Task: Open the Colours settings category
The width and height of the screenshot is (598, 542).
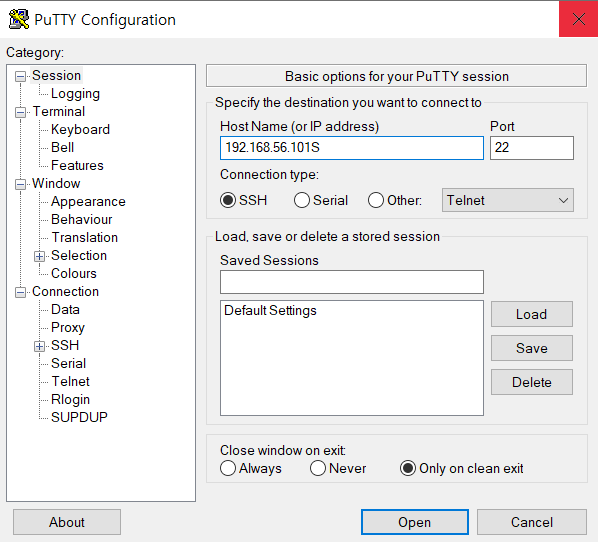Action: 74,273
